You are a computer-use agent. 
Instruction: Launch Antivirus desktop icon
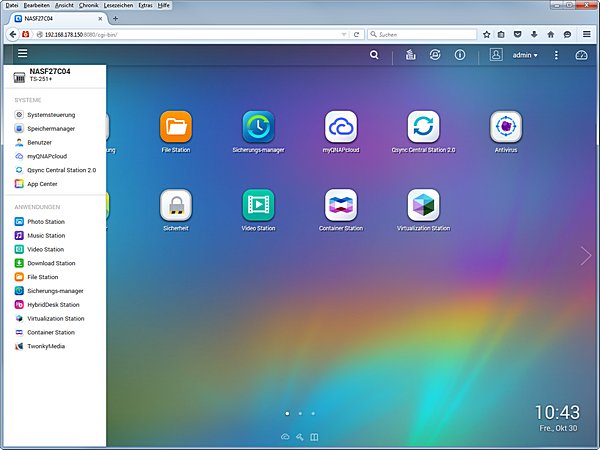click(506, 127)
